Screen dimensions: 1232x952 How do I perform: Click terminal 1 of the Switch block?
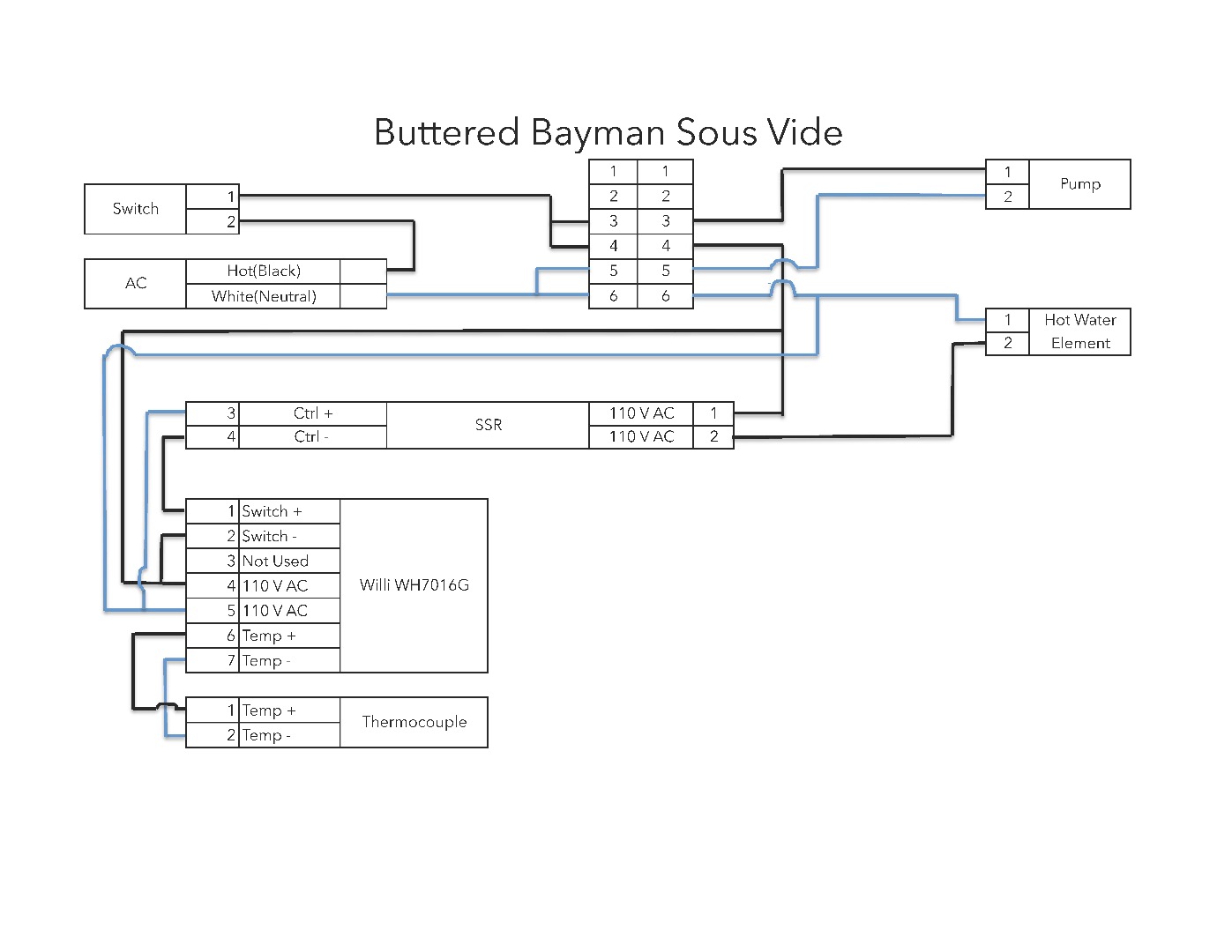213,197
